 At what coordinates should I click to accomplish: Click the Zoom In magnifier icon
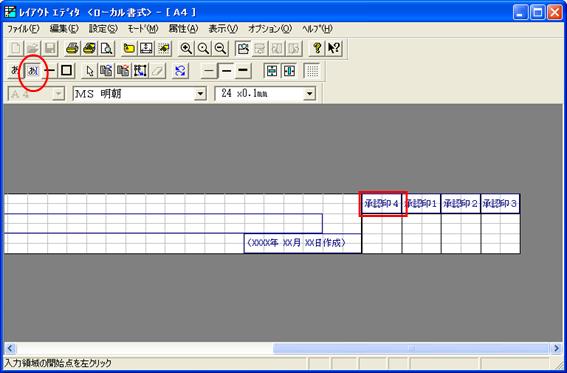pos(186,48)
